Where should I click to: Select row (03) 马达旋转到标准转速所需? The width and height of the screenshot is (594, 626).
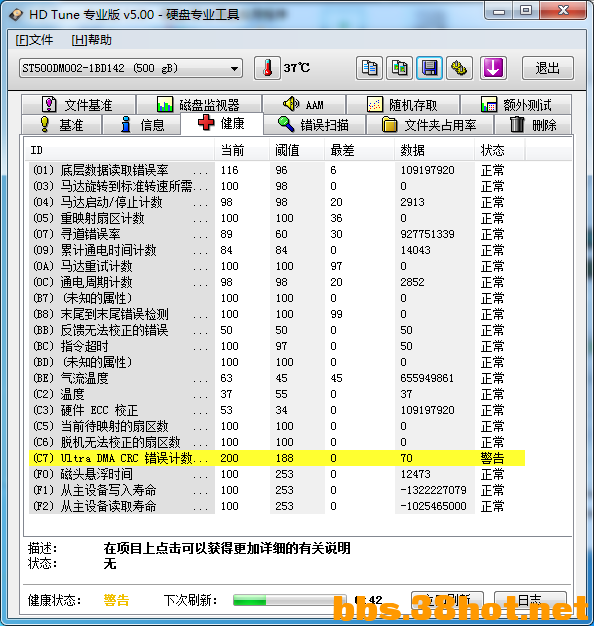tap(277, 186)
